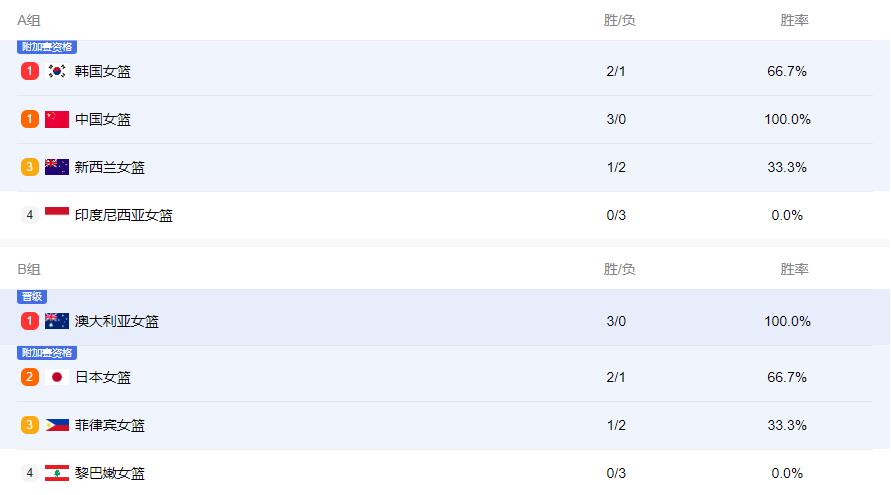Click the Australia flag icon

click(57, 321)
